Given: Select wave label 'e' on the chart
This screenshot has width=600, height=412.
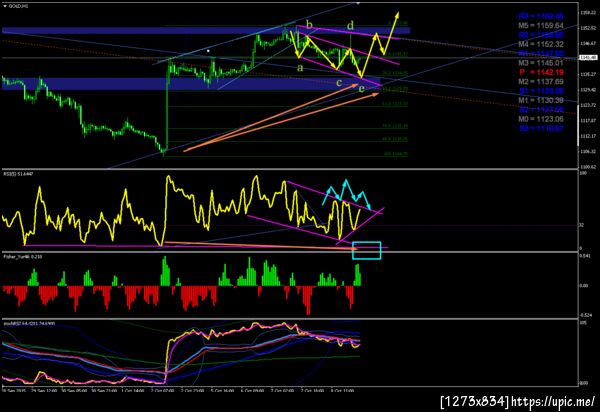Looking at the screenshot, I should (x=361, y=89).
